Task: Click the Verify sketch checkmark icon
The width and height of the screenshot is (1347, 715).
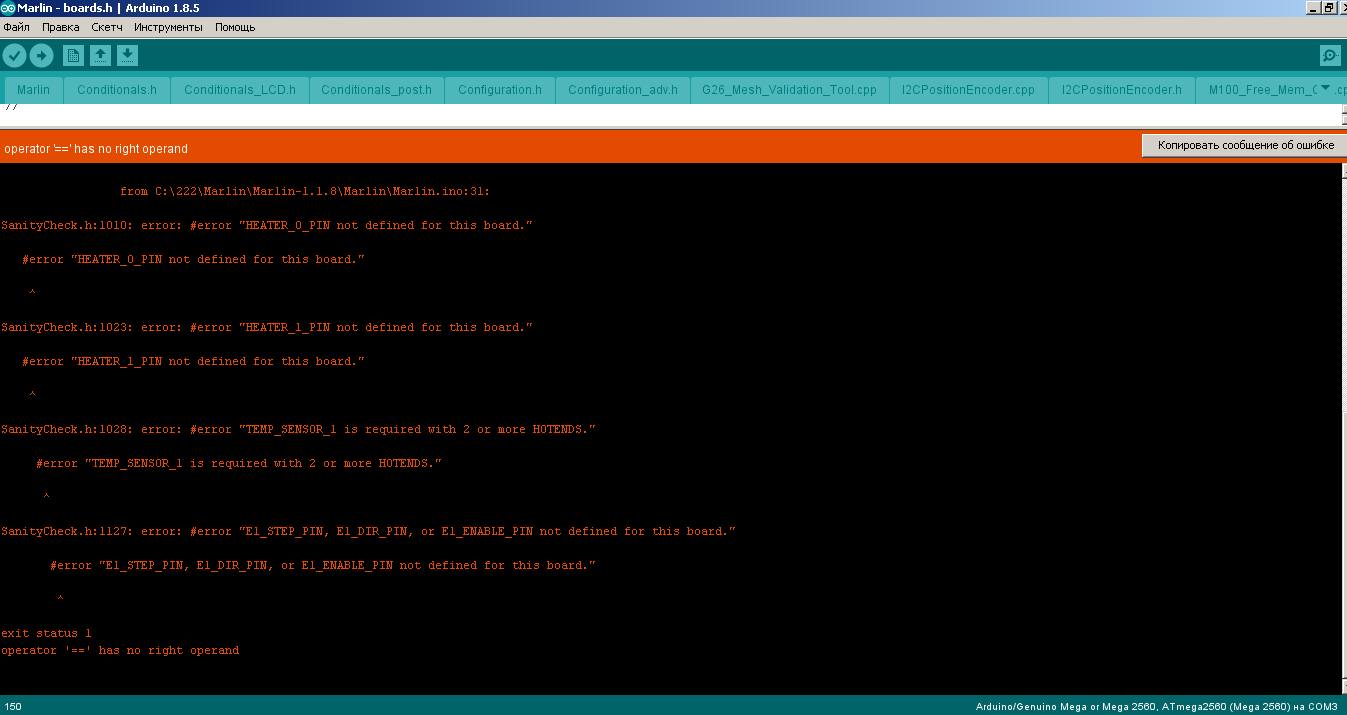Action: [14, 56]
